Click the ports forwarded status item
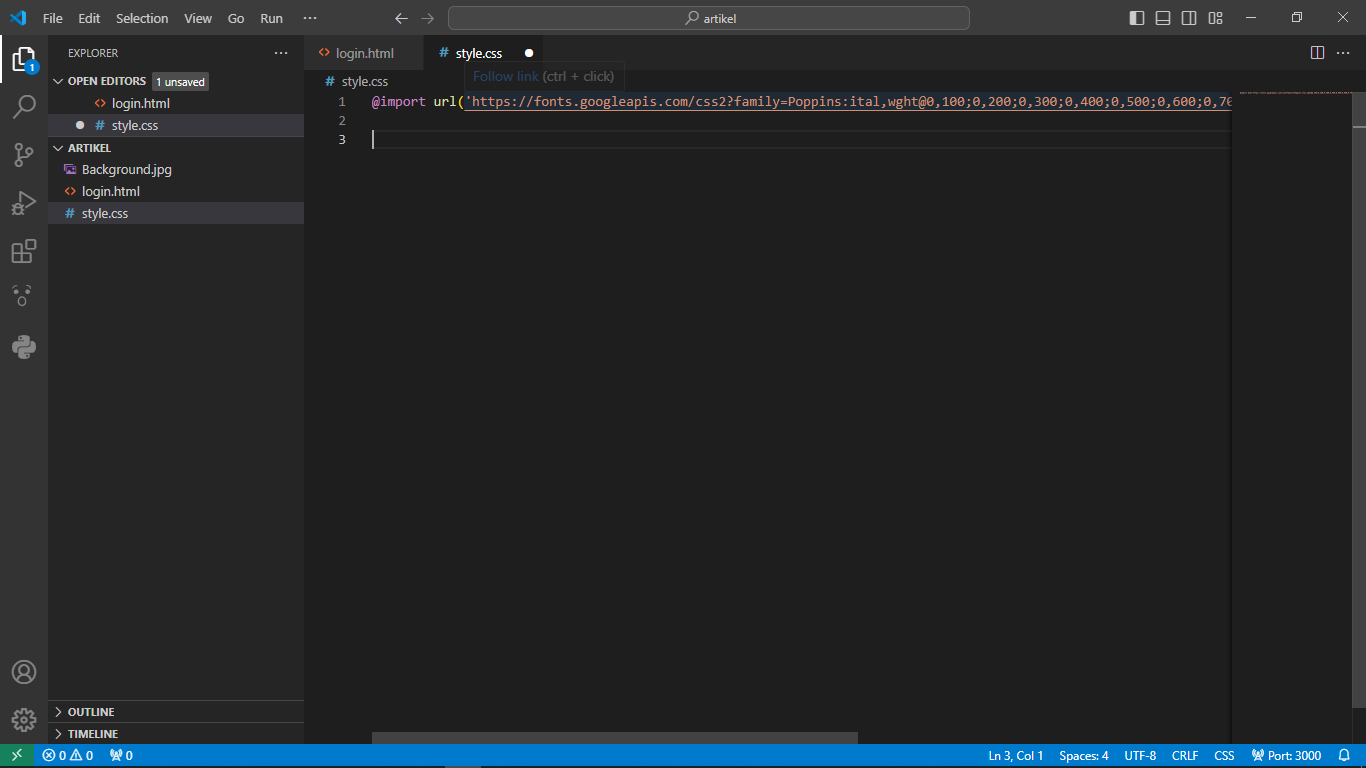Viewport: 1366px width, 768px height. pos(121,756)
